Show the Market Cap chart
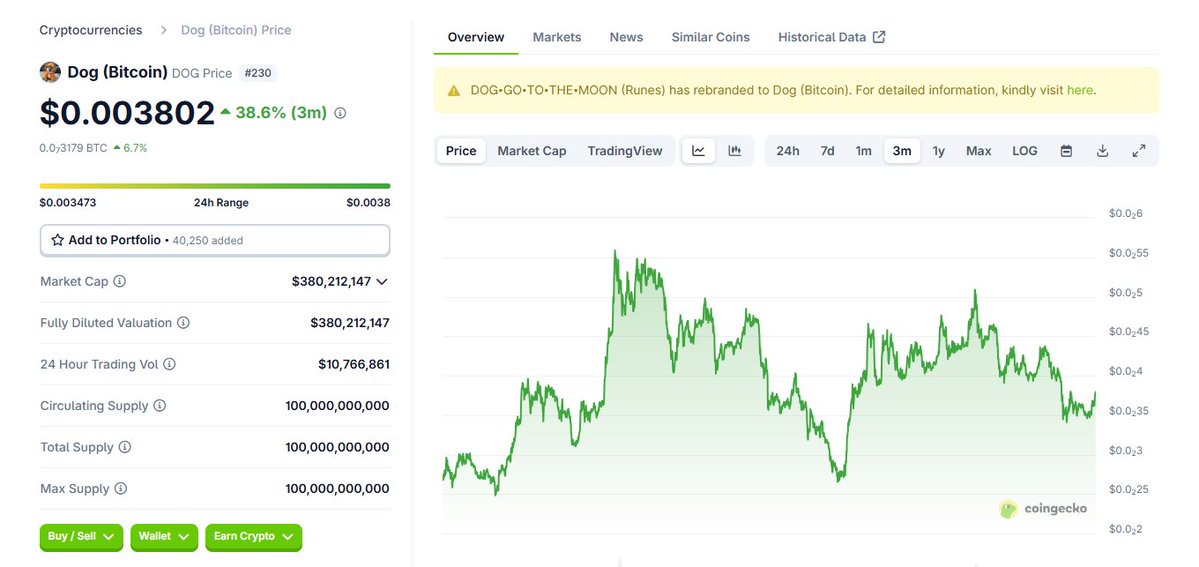 [532, 151]
